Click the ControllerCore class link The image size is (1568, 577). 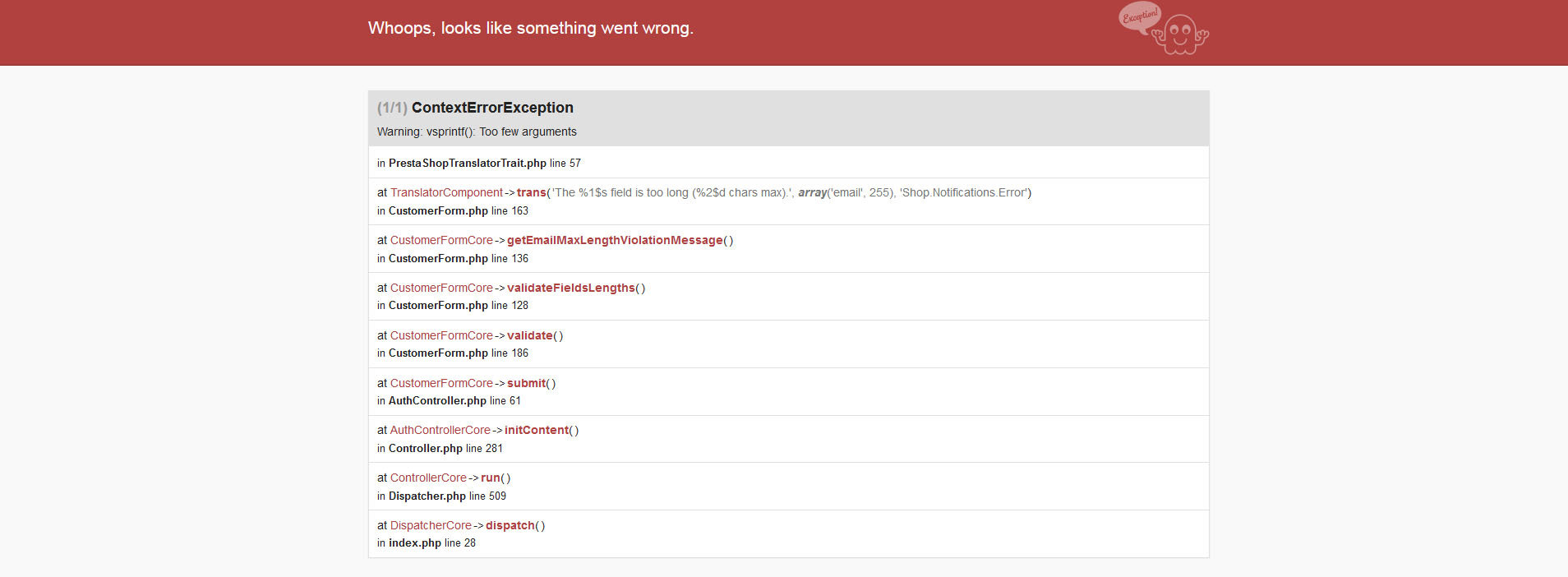click(428, 478)
